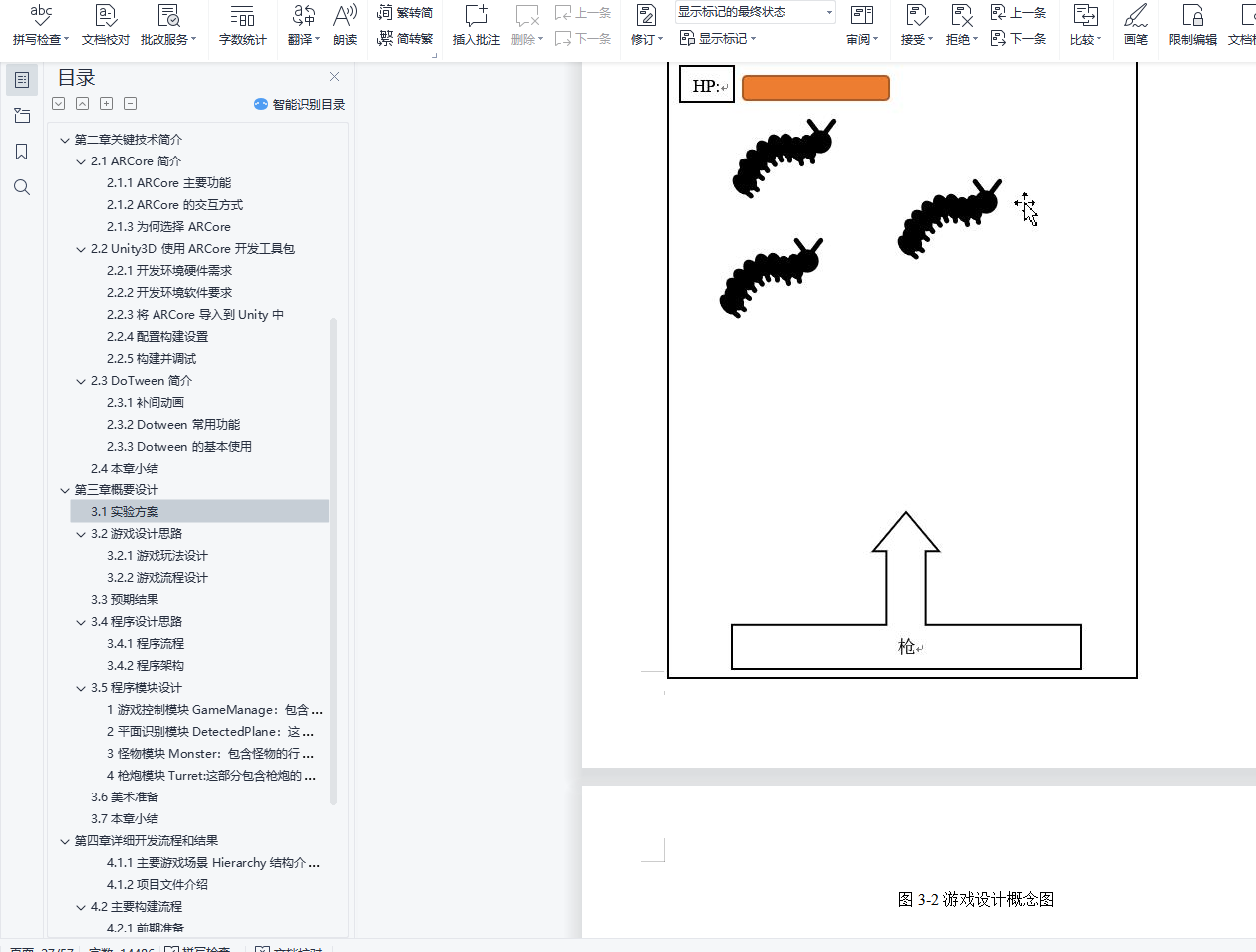Go to 2.1.3 为何选择 ARCore
This screenshot has width=1256, height=952.
click(x=168, y=227)
